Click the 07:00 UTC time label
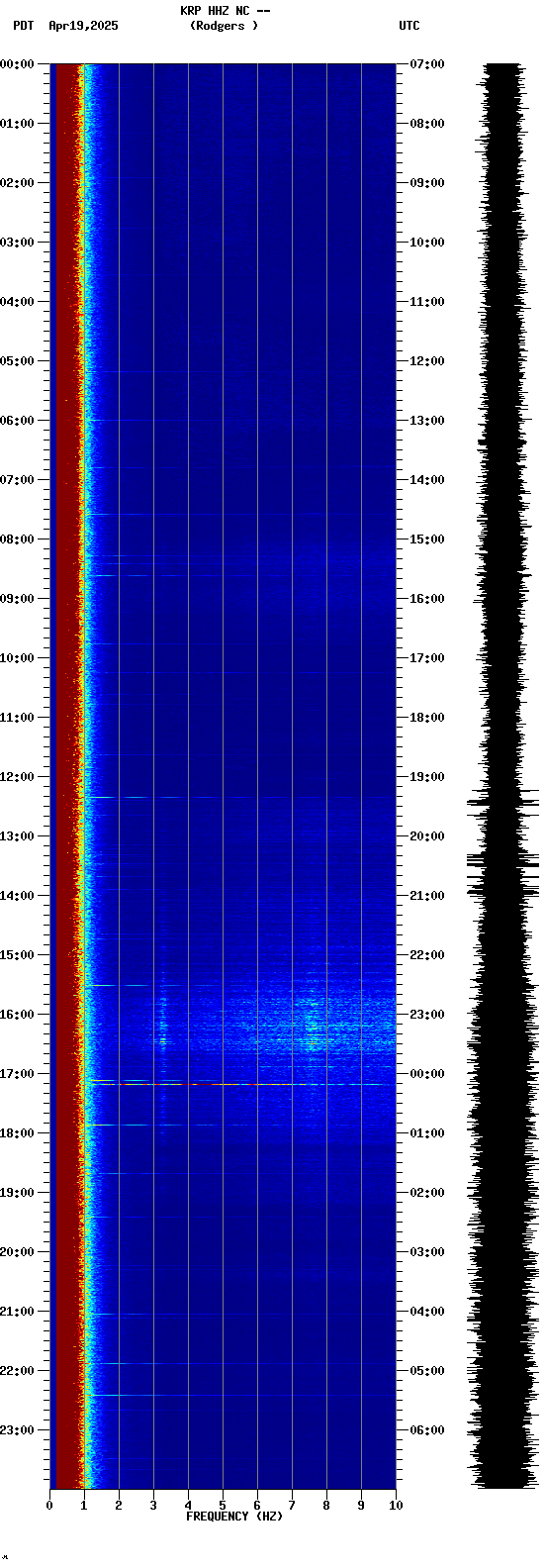 pyautogui.click(x=427, y=64)
